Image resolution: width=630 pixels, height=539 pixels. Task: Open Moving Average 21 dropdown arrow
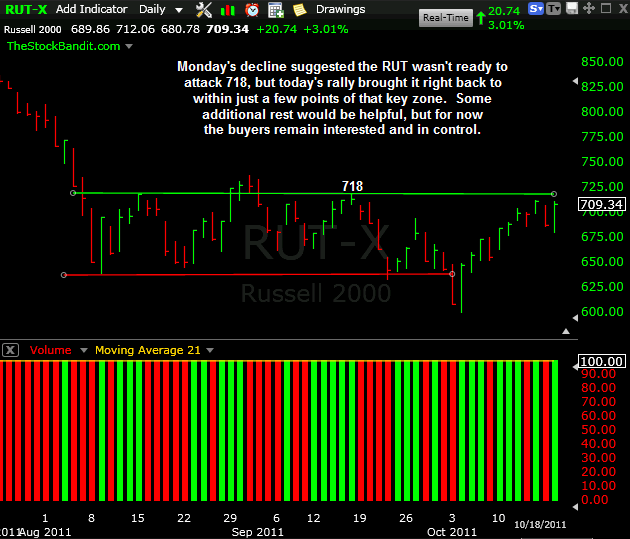pyautogui.click(x=210, y=351)
